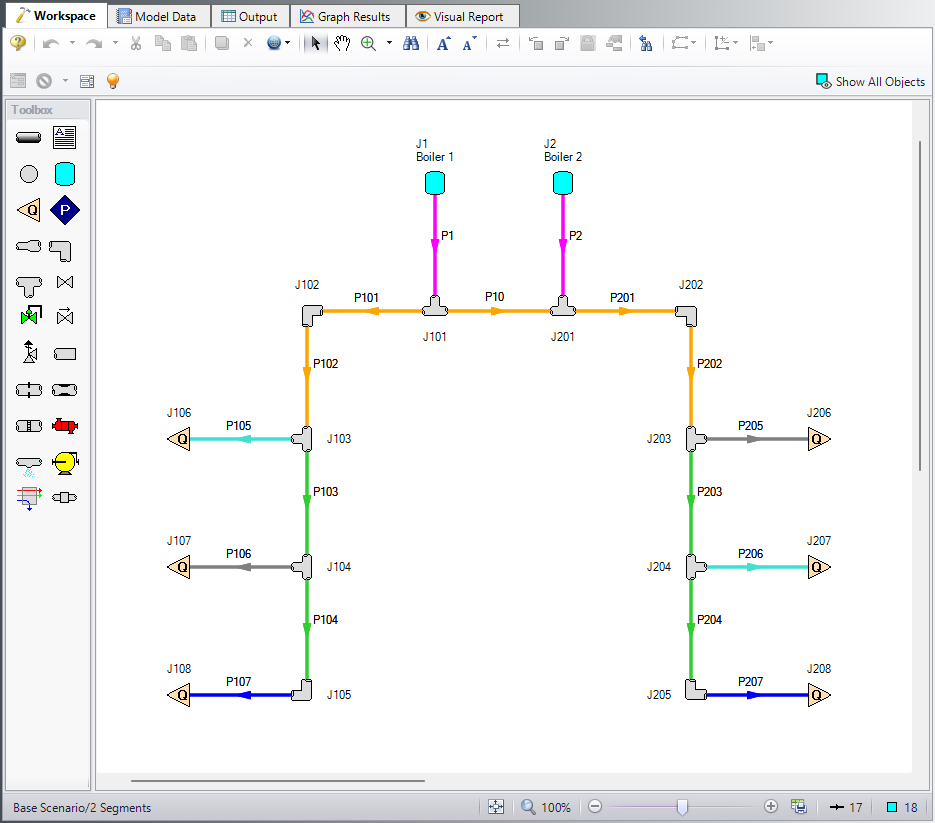Switch to the Model Data tab
Image resolution: width=935 pixels, height=823 pixels.
[157, 15]
